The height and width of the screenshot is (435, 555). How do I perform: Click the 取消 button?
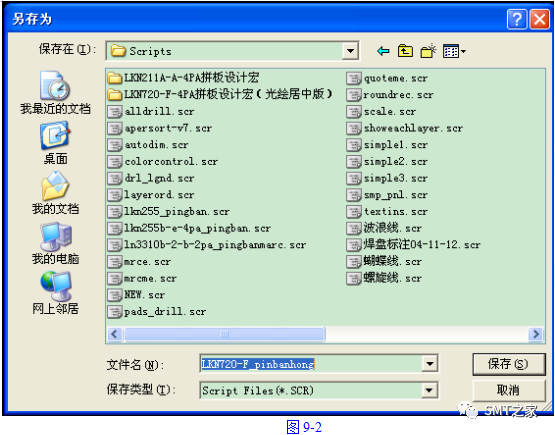pyautogui.click(x=508, y=390)
